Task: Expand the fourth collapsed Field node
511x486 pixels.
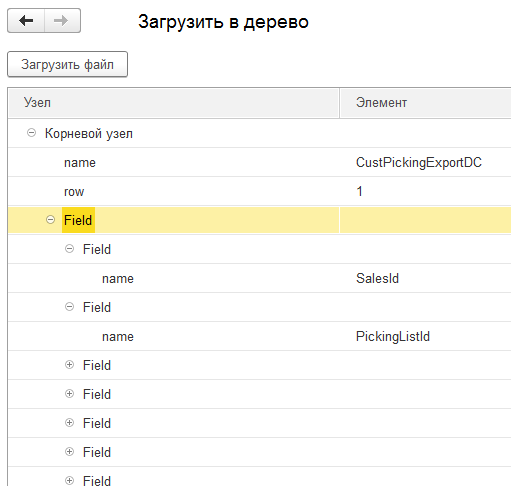Action: pyautogui.click(x=69, y=452)
